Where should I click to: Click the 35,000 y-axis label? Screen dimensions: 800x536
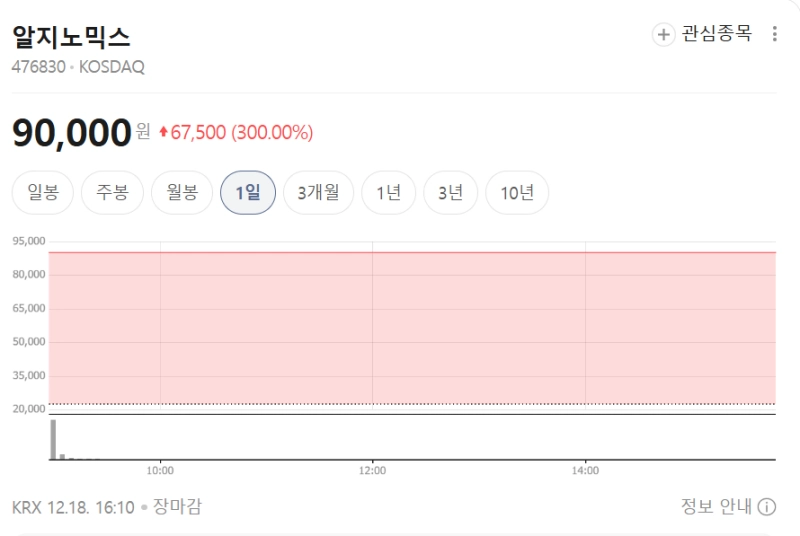click(29, 375)
